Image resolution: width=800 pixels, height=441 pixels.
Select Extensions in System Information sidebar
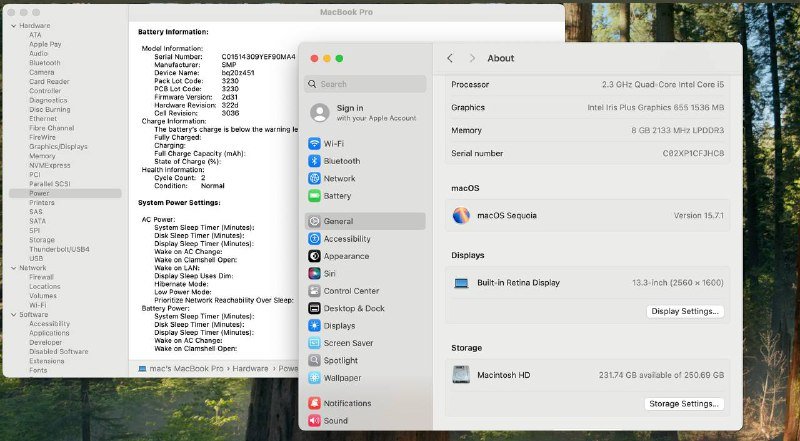click(46, 361)
